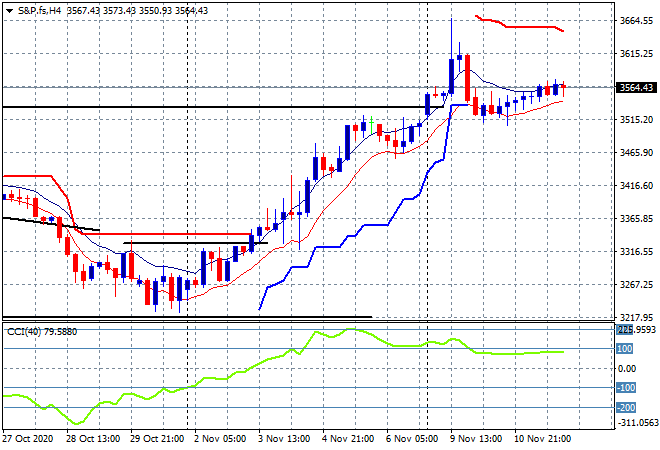Click price scale label 3615.25

coord(637,53)
